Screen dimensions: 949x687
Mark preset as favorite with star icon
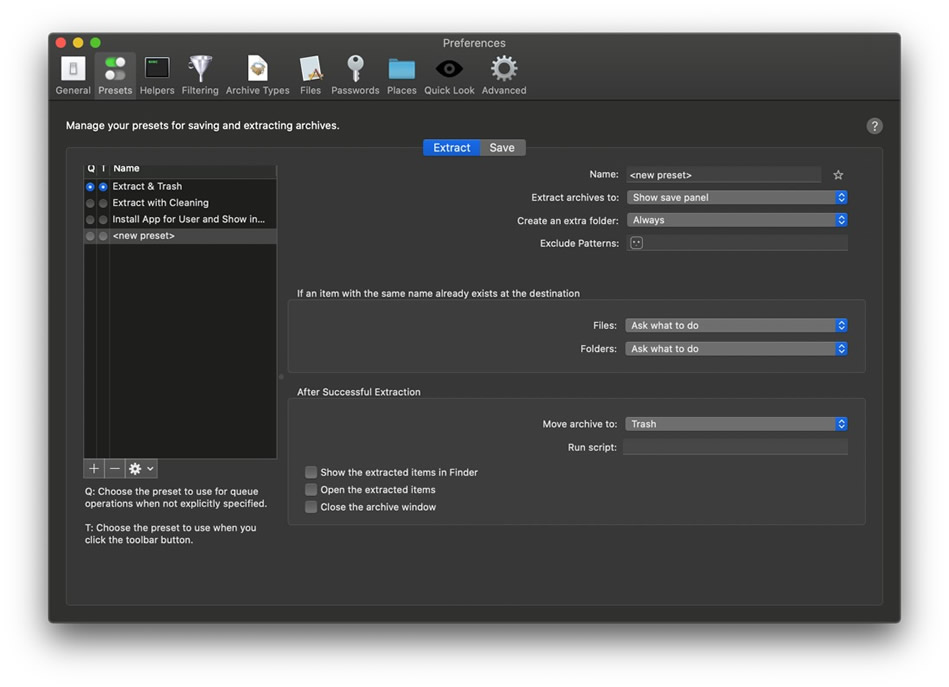[x=838, y=175]
